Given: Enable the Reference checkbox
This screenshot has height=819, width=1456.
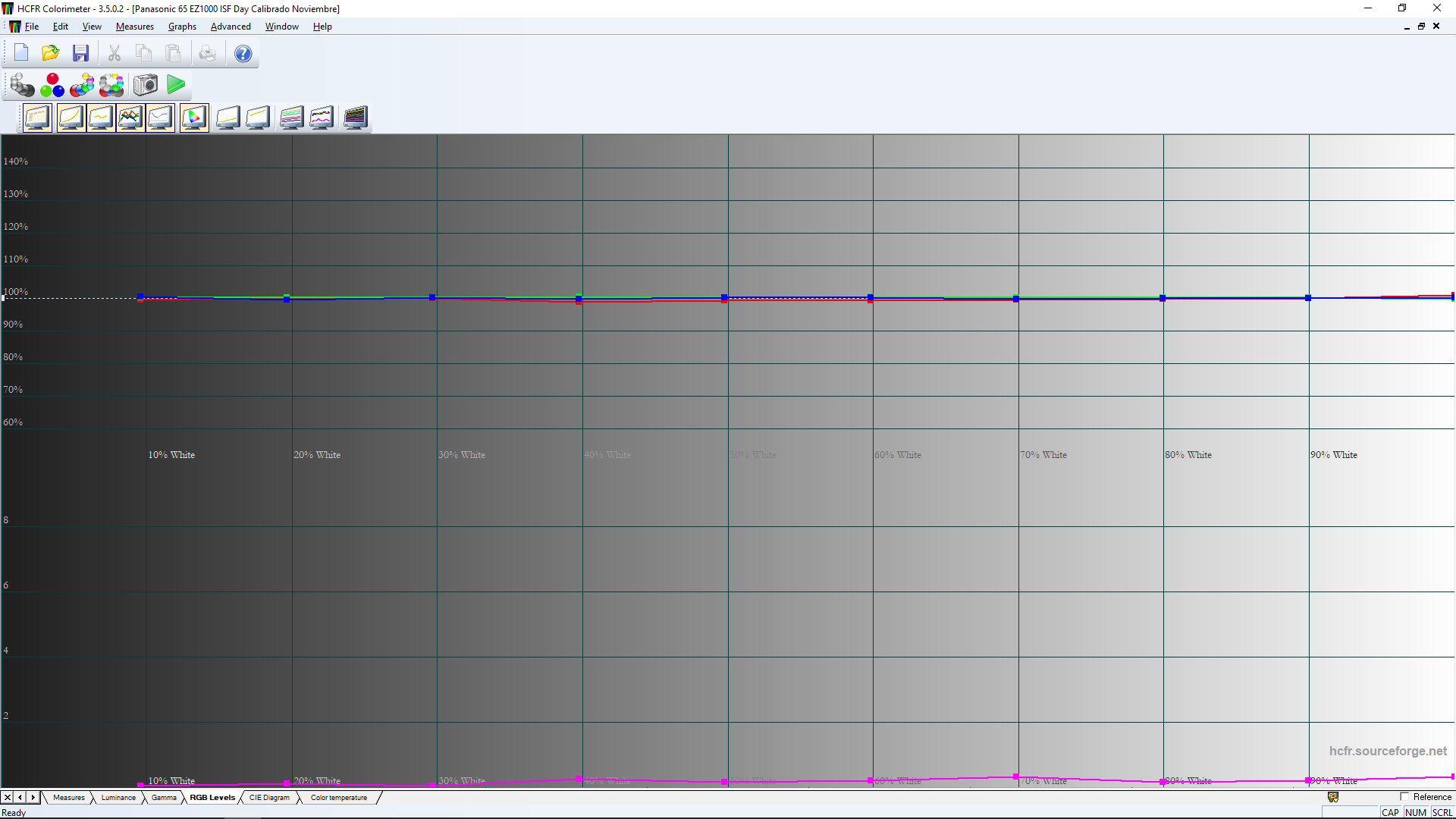Looking at the screenshot, I should (1404, 797).
